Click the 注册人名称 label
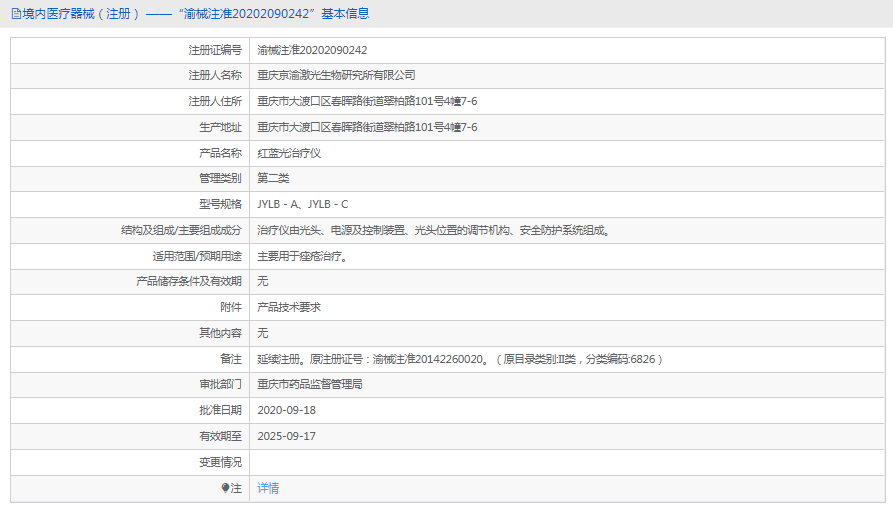This screenshot has width=893, height=511. (215, 75)
